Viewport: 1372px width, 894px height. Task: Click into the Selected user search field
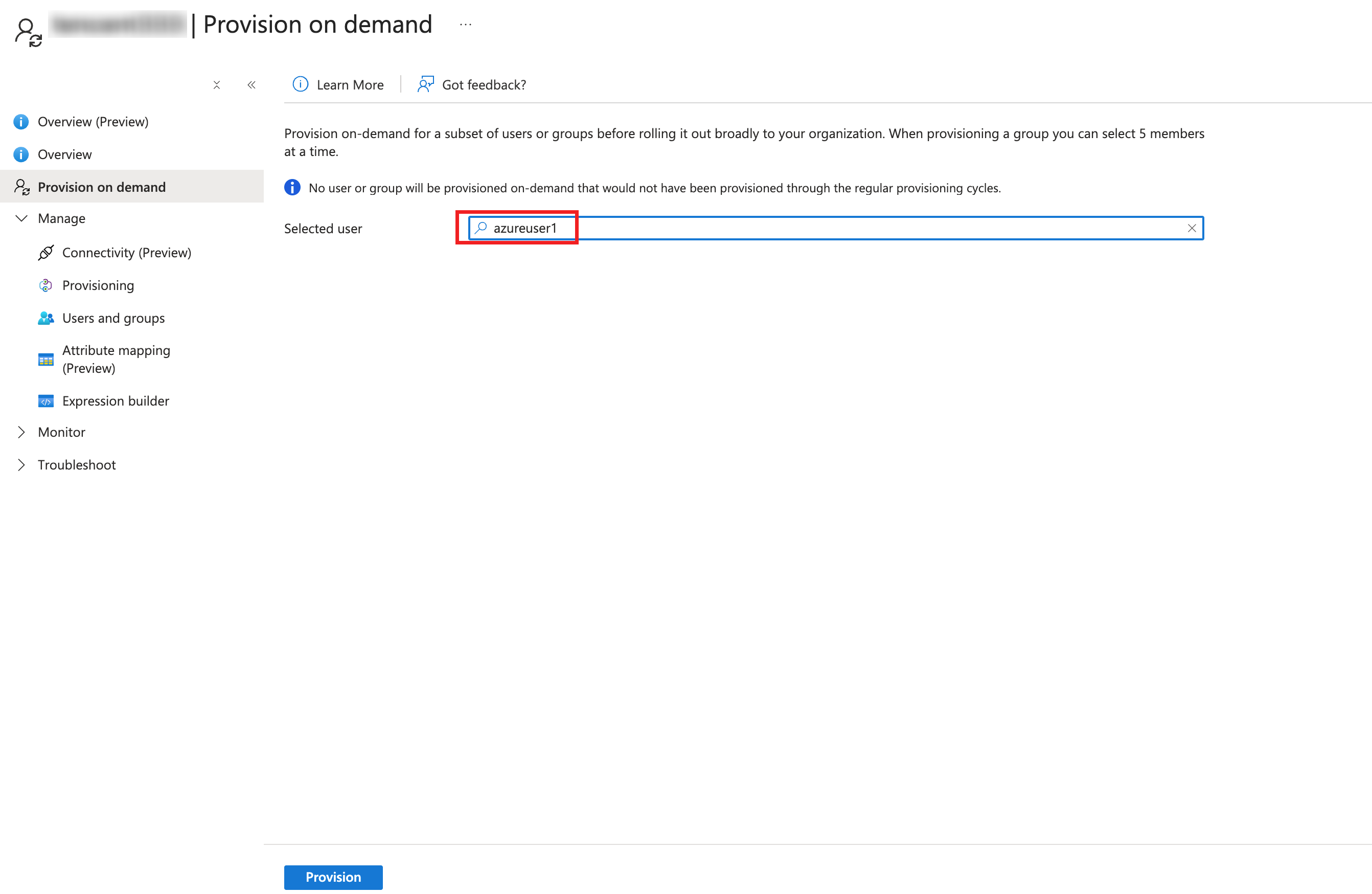(836, 229)
